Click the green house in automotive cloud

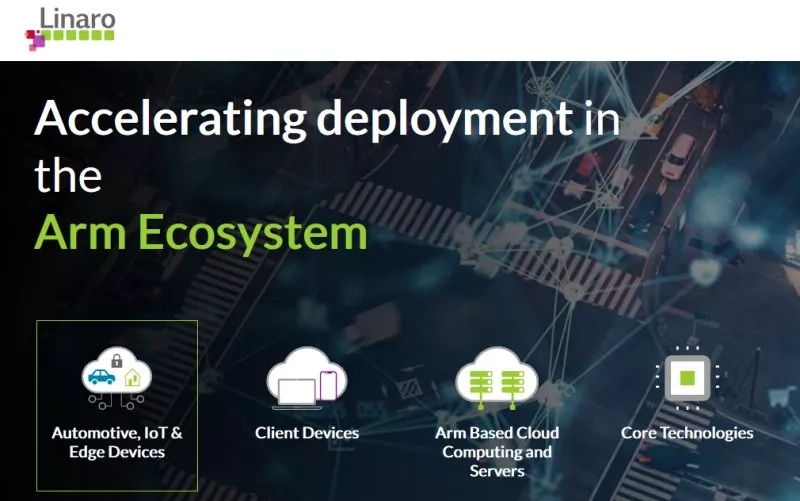(132, 379)
